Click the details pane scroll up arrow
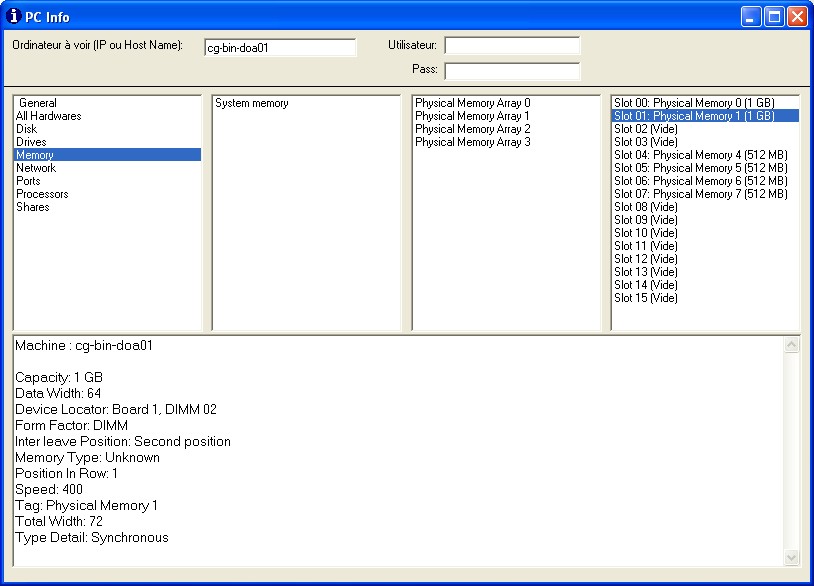The height and width of the screenshot is (586, 814). pyautogui.click(x=793, y=345)
